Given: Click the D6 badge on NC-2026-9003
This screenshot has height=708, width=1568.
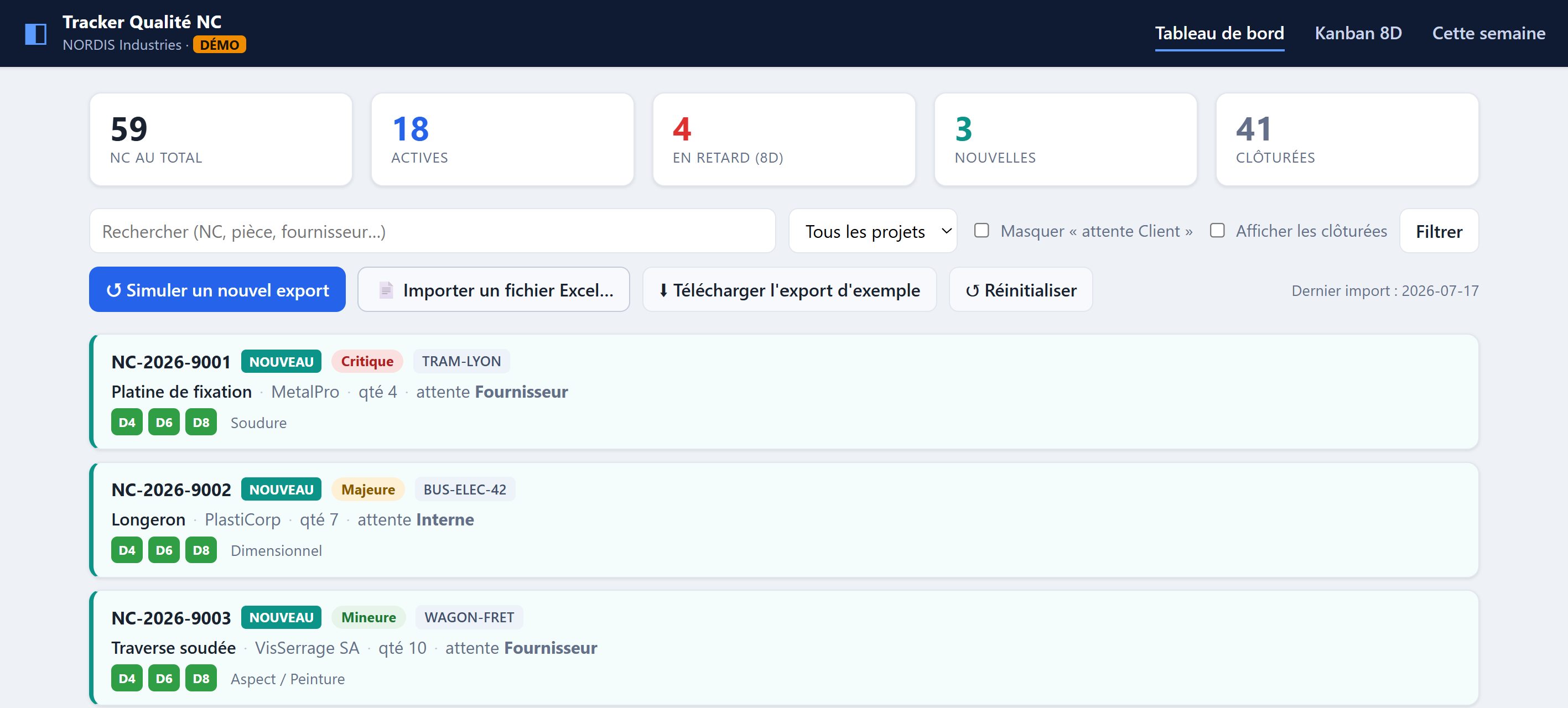Looking at the screenshot, I should (164, 679).
